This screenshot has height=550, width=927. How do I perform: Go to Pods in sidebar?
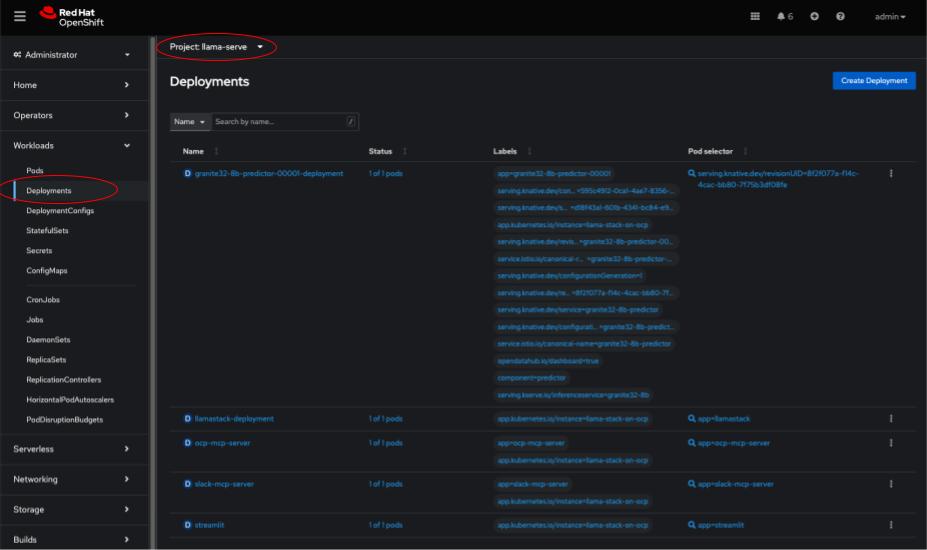click(x=35, y=170)
